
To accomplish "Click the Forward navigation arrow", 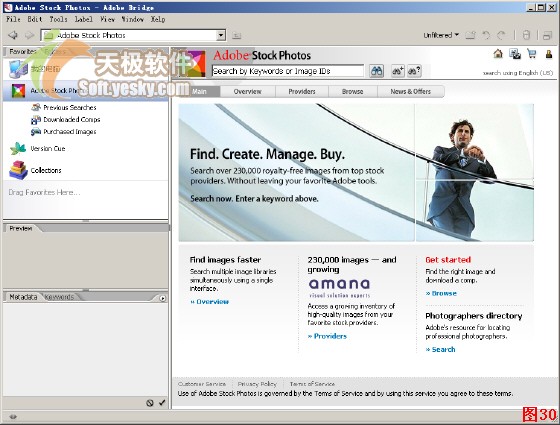I will coord(29,35).
